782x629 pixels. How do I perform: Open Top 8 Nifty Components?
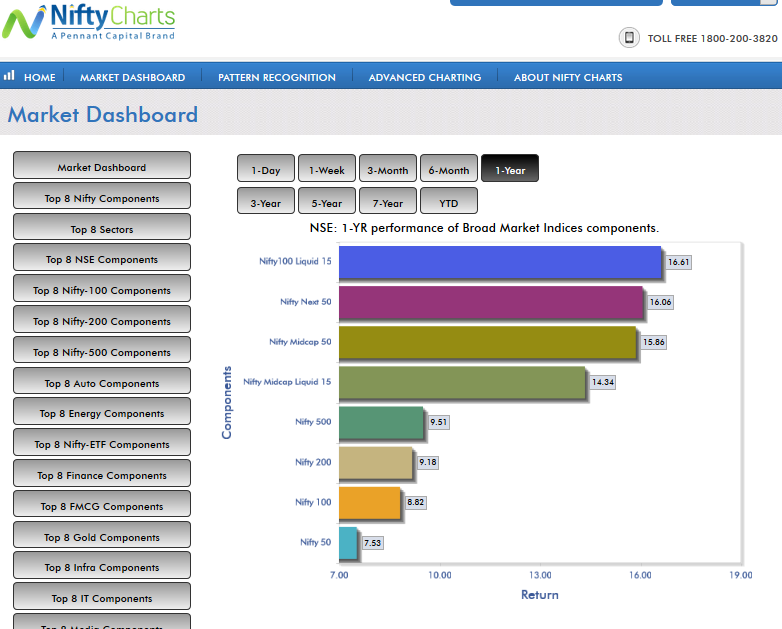point(102,196)
